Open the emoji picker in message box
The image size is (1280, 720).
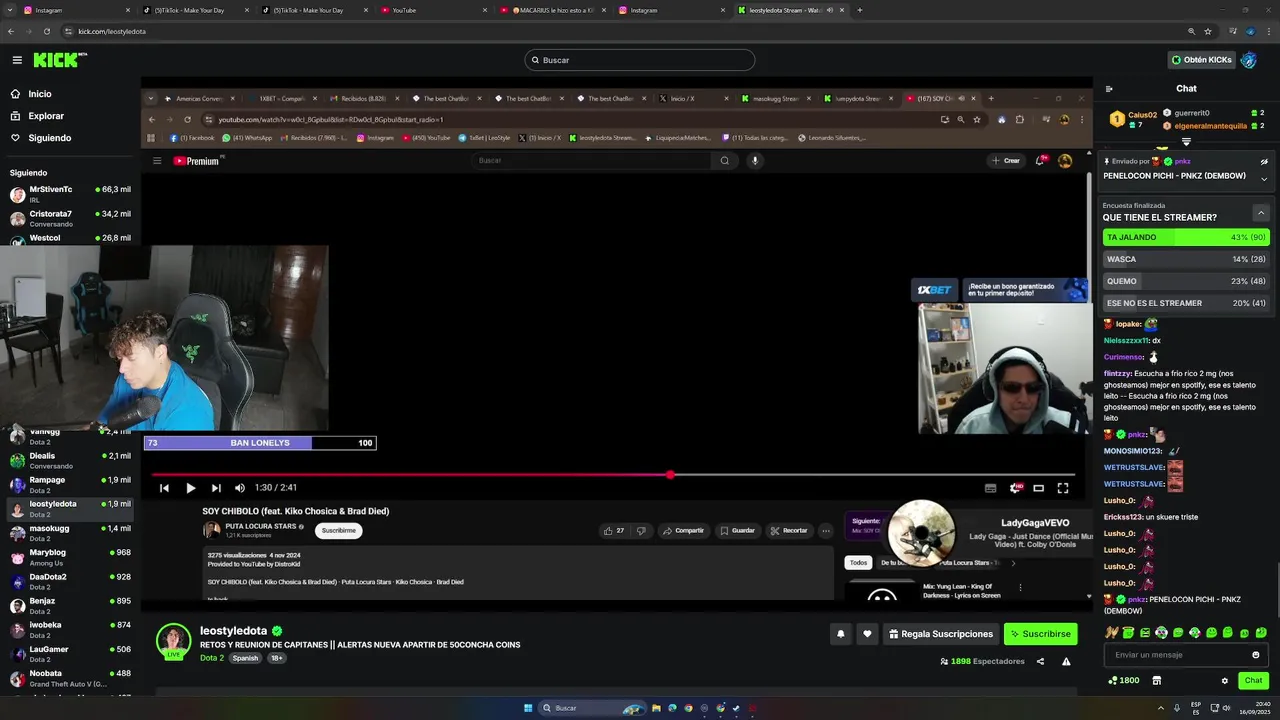[1256, 655]
